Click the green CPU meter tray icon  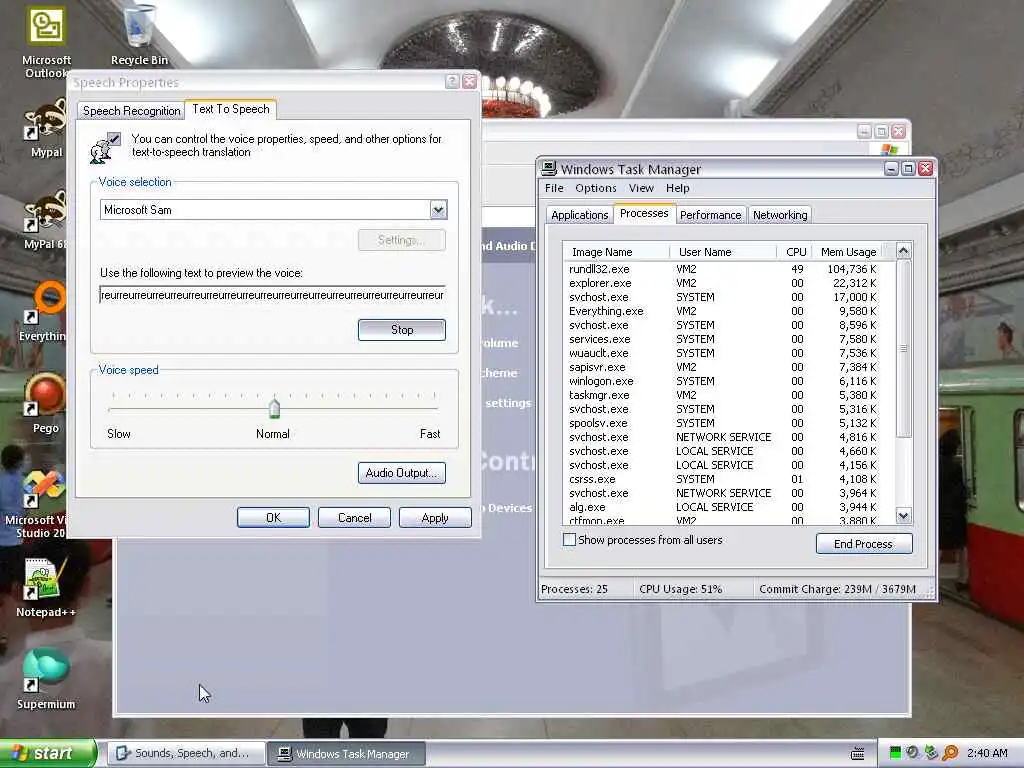pos(895,753)
